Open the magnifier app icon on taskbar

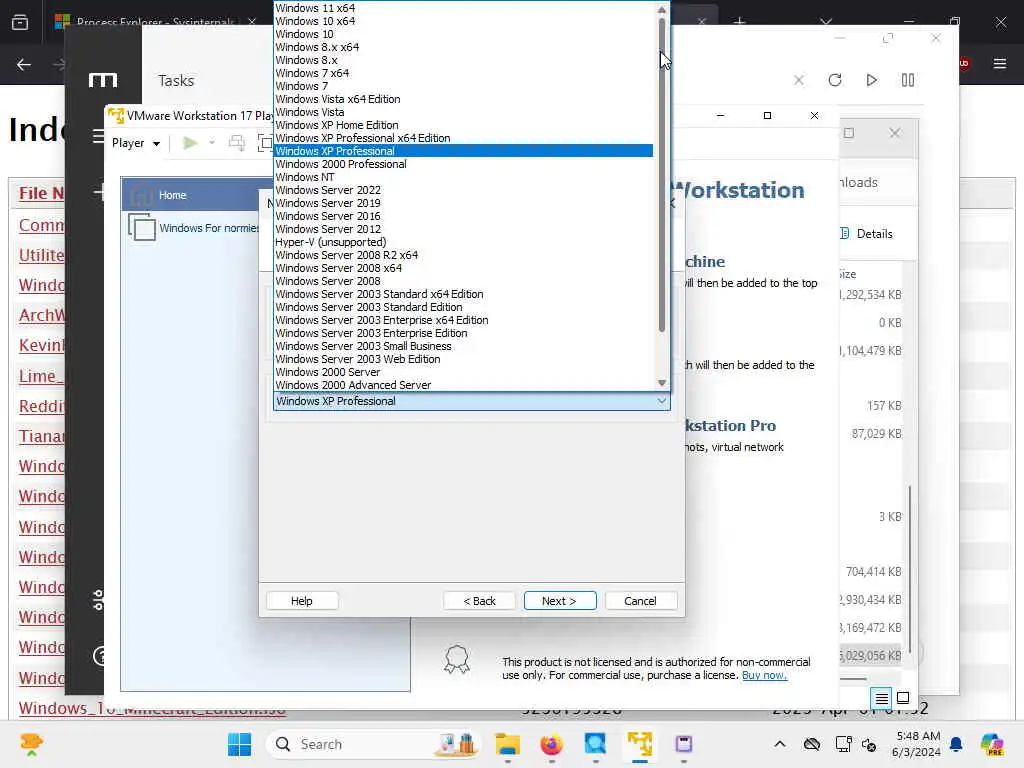pyautogui.click(x=596, y=744)
